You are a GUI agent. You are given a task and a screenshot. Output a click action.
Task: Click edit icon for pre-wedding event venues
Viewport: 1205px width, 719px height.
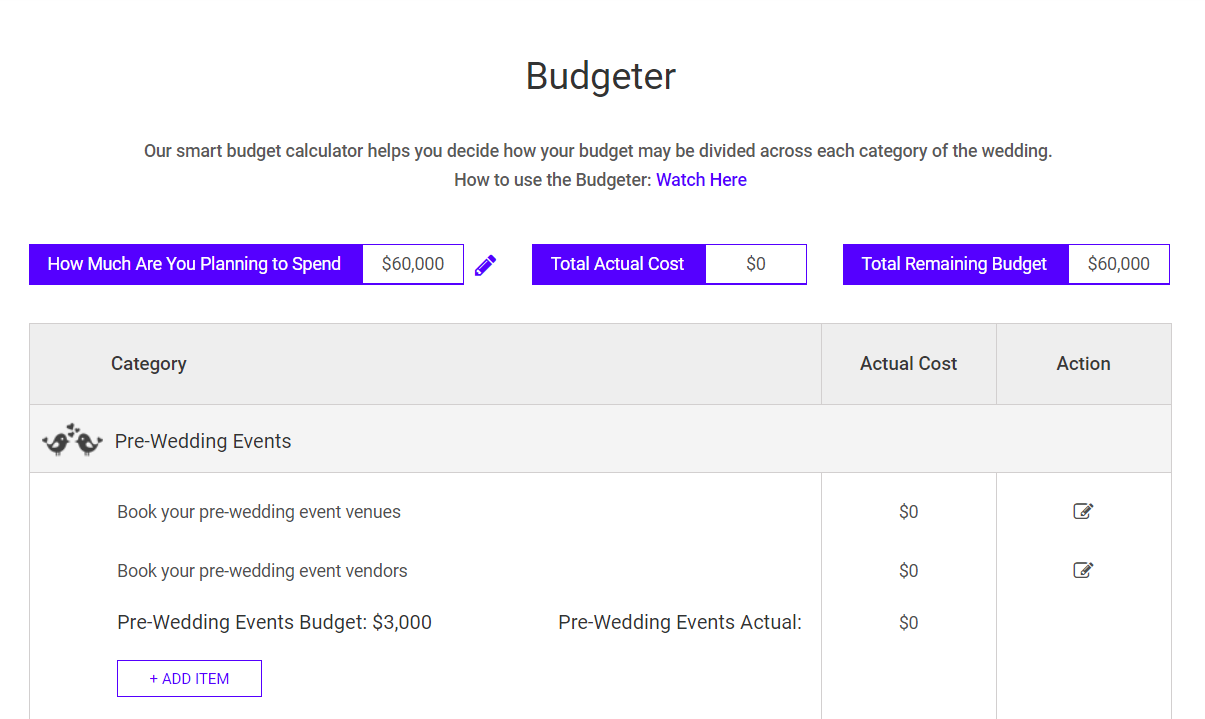[x=1083, y=512]
